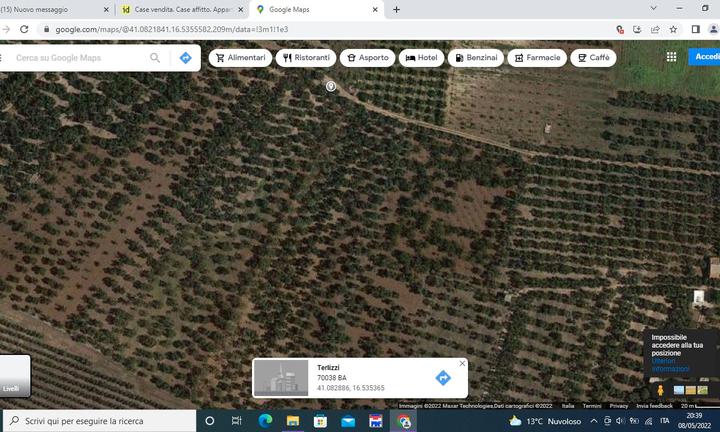Viewport: 720px width, 432px height.
Task: Open Microsoft Edge from the taskbar
Action: [x=265, y=421]
